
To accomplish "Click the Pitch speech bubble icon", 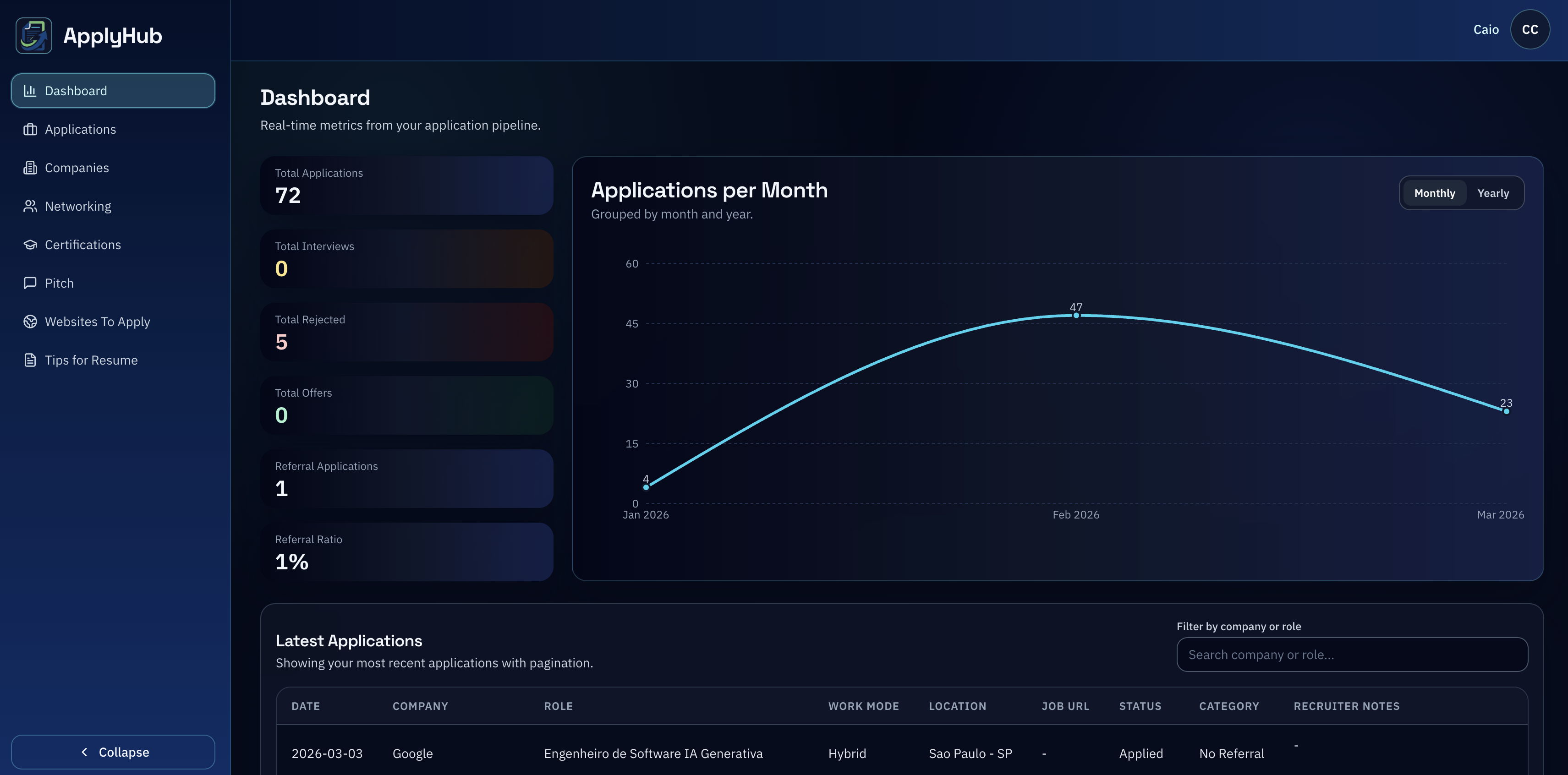I will [30, 283].
